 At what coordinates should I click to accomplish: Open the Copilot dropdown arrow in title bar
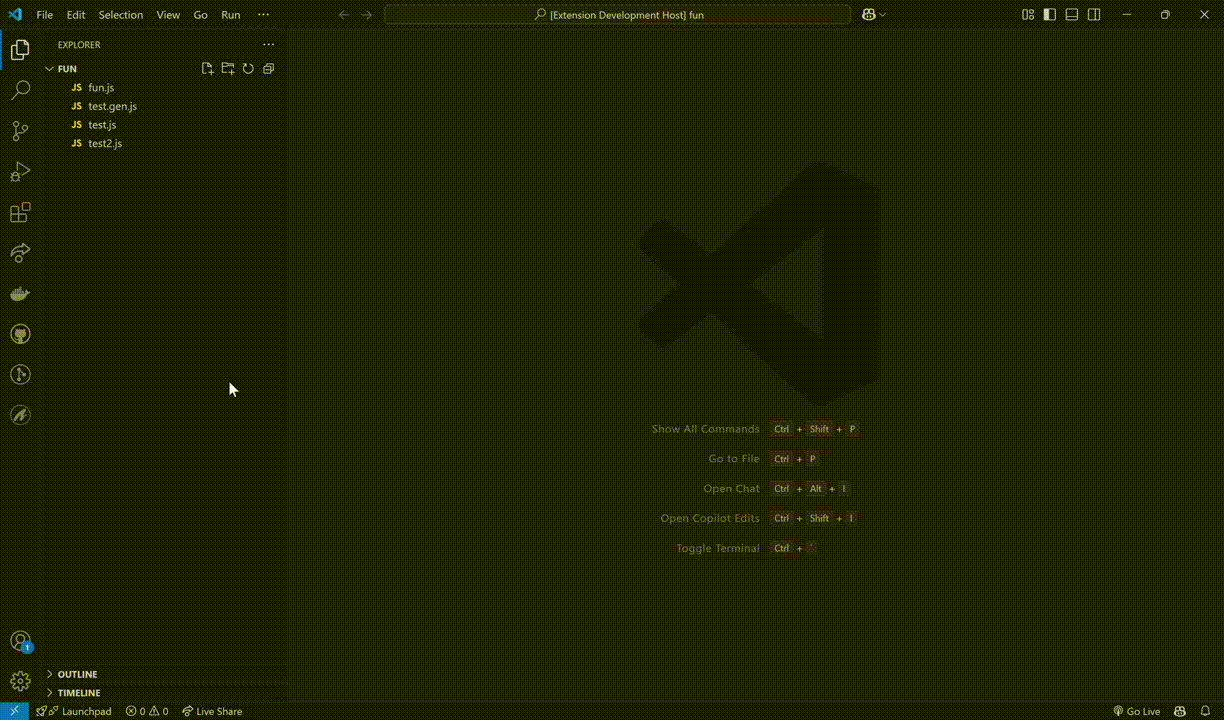pyautogui.click(x=883, y=15)
